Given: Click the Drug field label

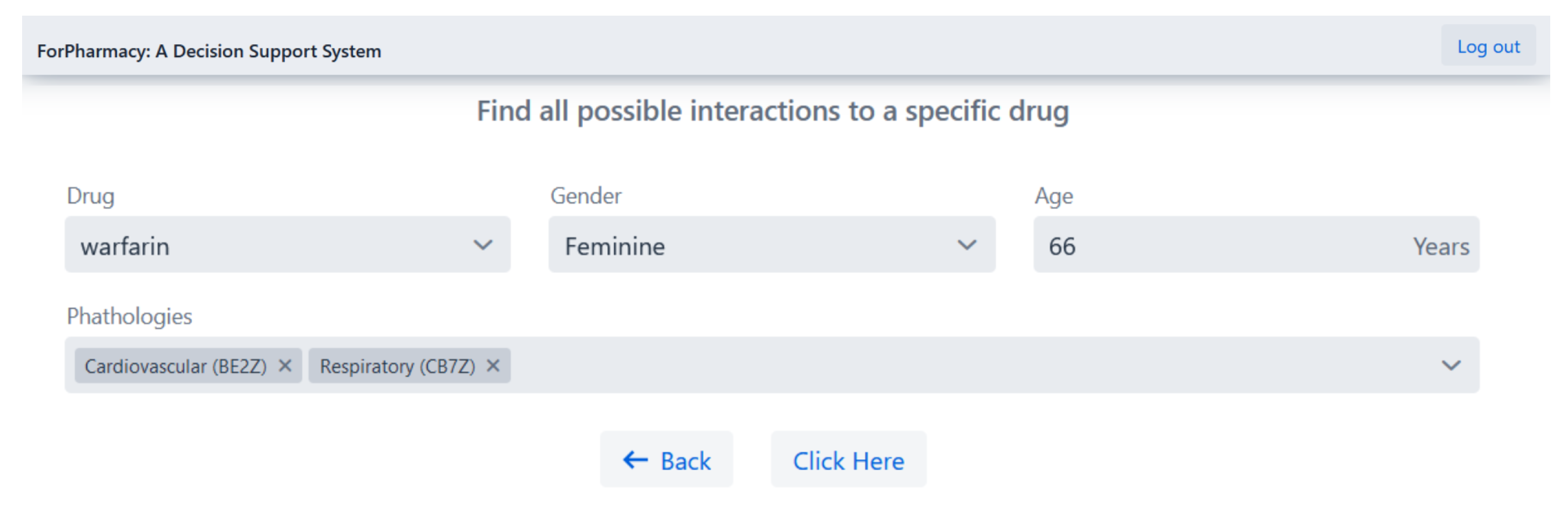Looking at the screenshot, I should point(90,196).
